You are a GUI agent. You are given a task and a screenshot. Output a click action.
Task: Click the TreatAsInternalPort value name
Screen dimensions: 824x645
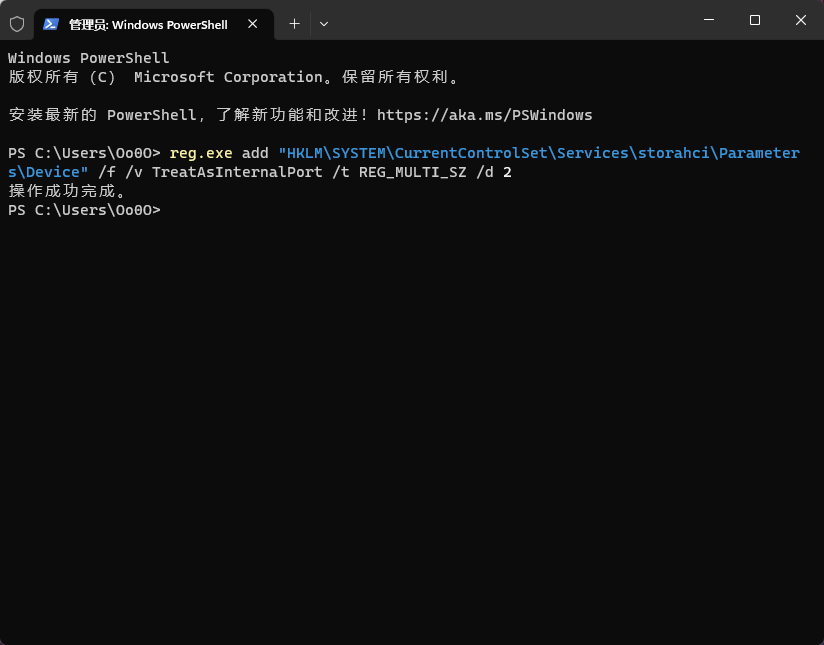(237, 172)
